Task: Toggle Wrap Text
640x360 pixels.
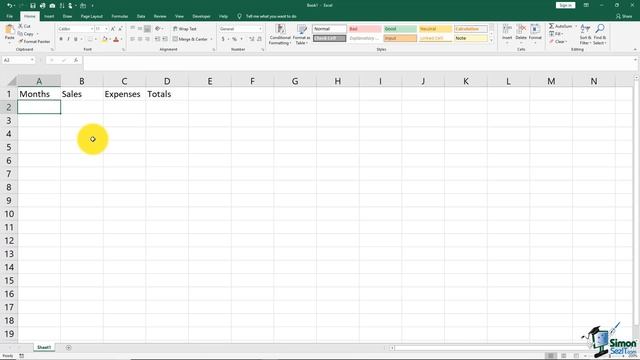Action: pyautogui.click(x=184, y=29)
